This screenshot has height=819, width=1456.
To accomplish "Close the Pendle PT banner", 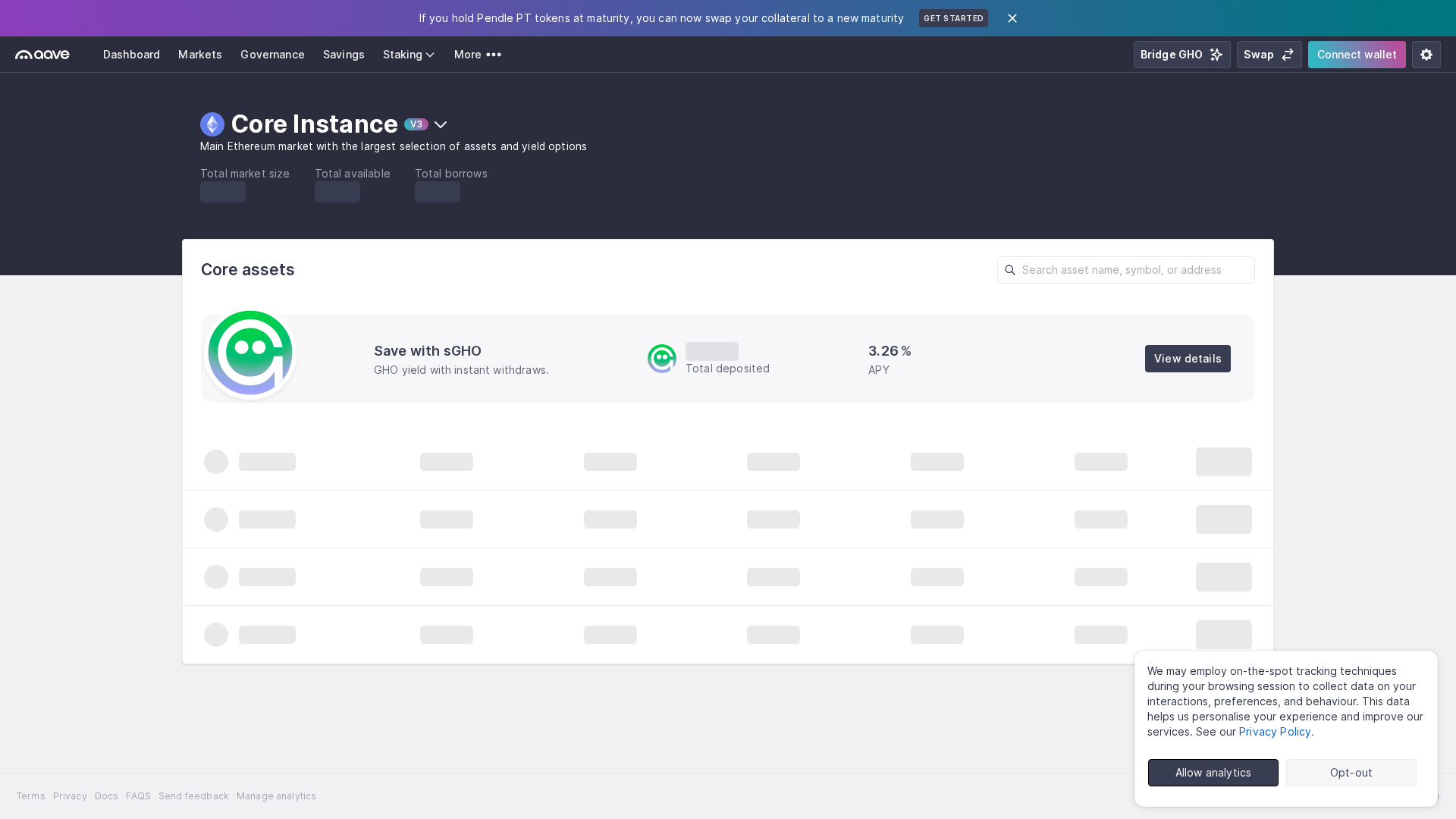I will click(1012, 18).
